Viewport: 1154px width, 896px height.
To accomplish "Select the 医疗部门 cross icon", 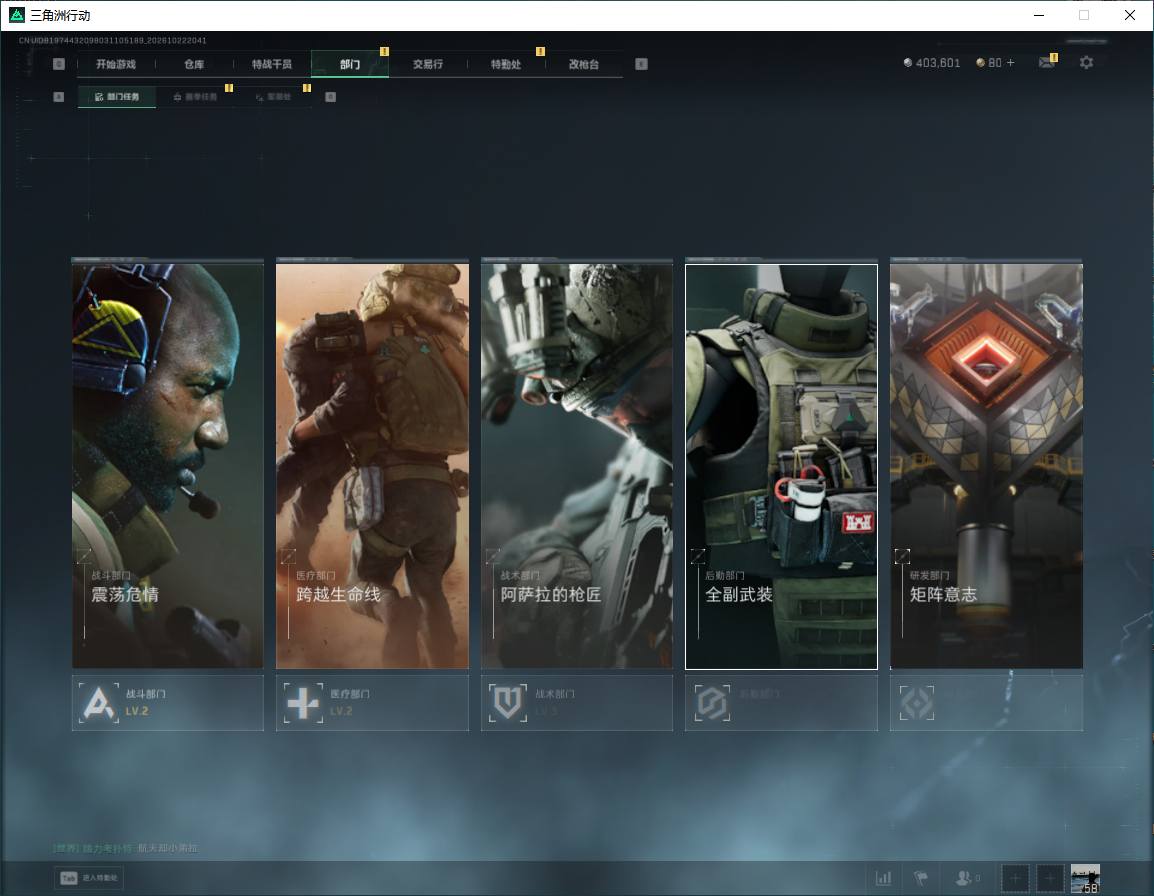I will coord(303,703).
